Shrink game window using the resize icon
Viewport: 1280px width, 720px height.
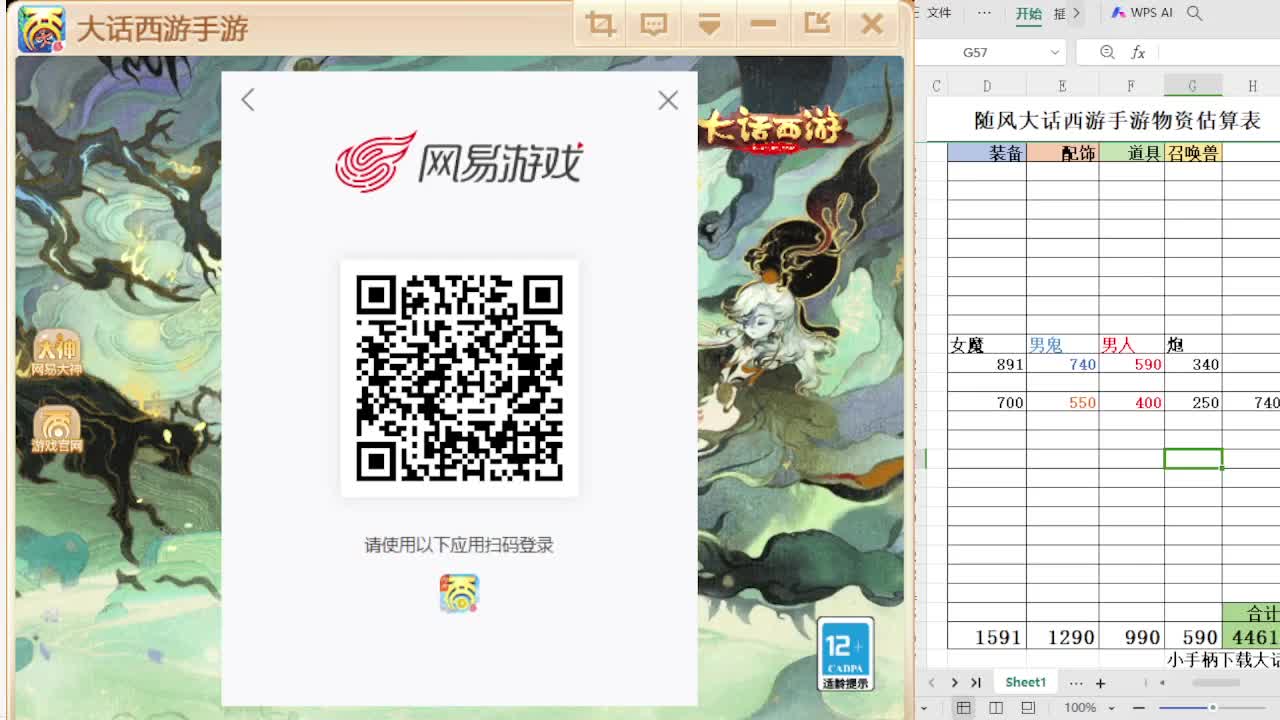point(818,24)
